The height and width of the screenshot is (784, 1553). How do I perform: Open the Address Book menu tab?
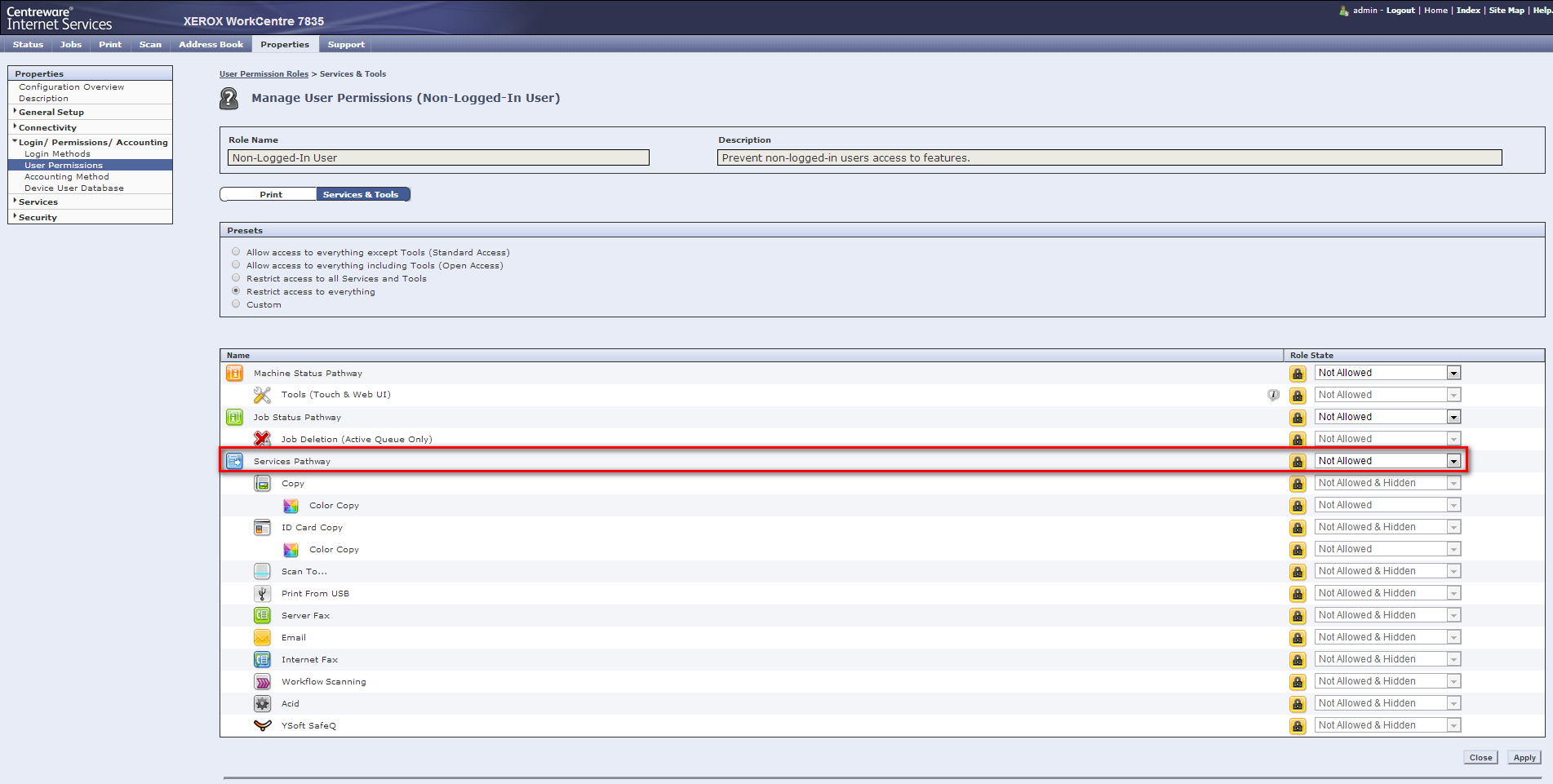pos(211,45)
